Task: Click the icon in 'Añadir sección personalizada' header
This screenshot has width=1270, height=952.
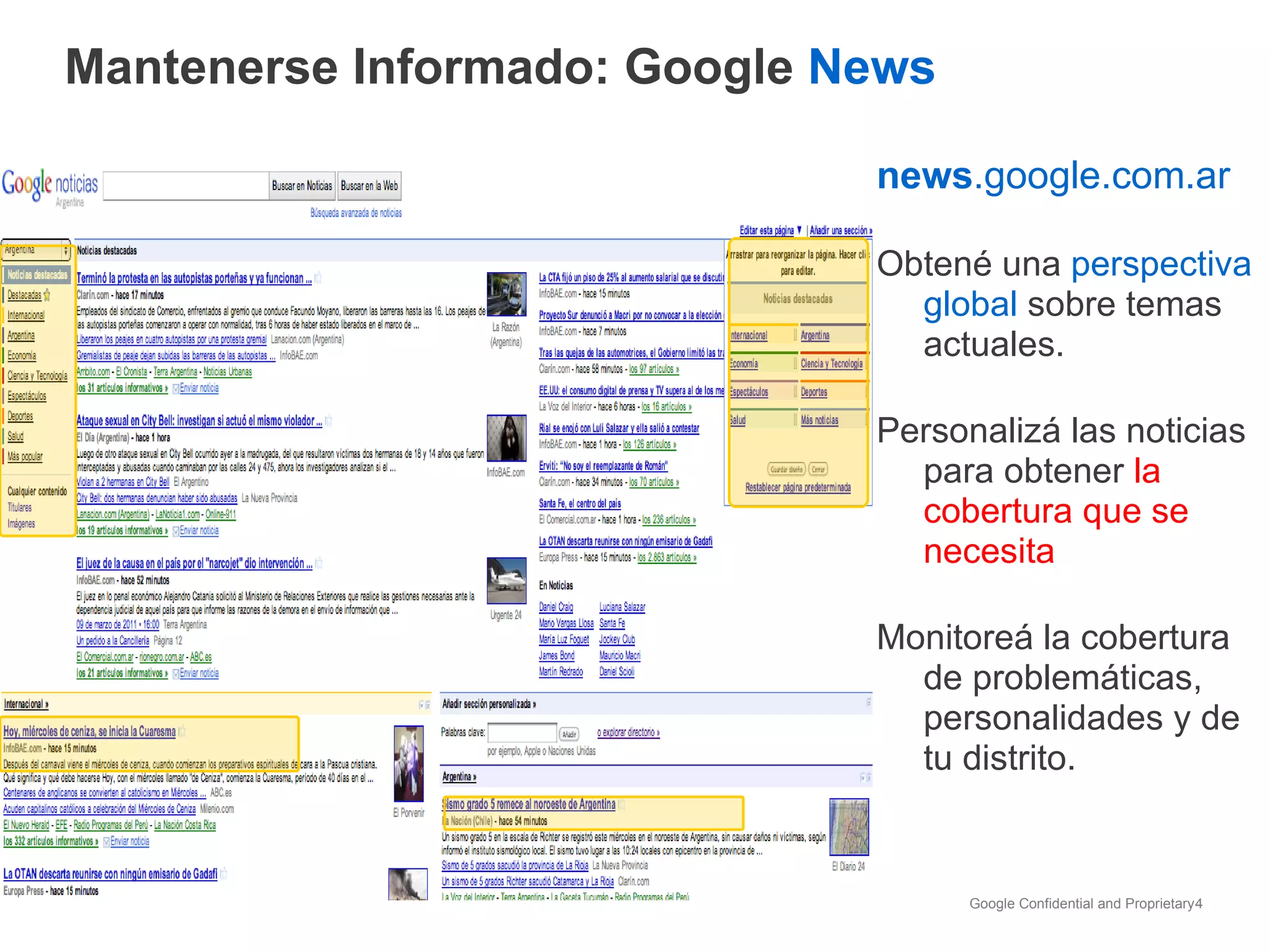Action: pyautogui.click(x=868, y=703)
